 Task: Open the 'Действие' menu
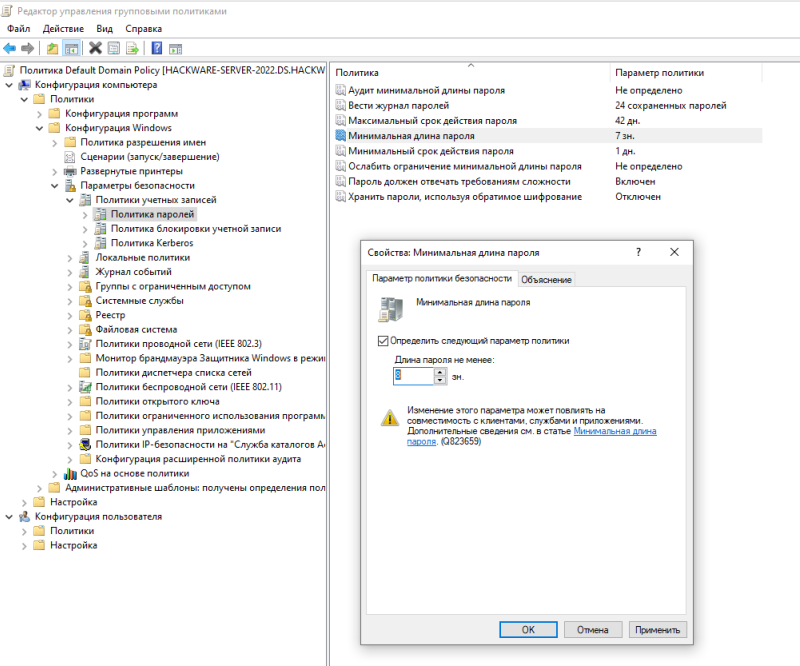(63, 29)
